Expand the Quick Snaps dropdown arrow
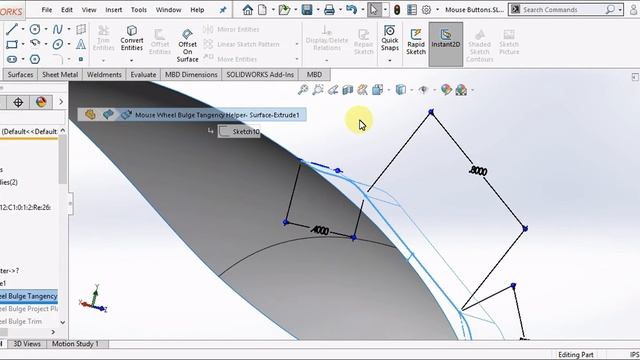The image size is (640, 360). coord(390,60)
